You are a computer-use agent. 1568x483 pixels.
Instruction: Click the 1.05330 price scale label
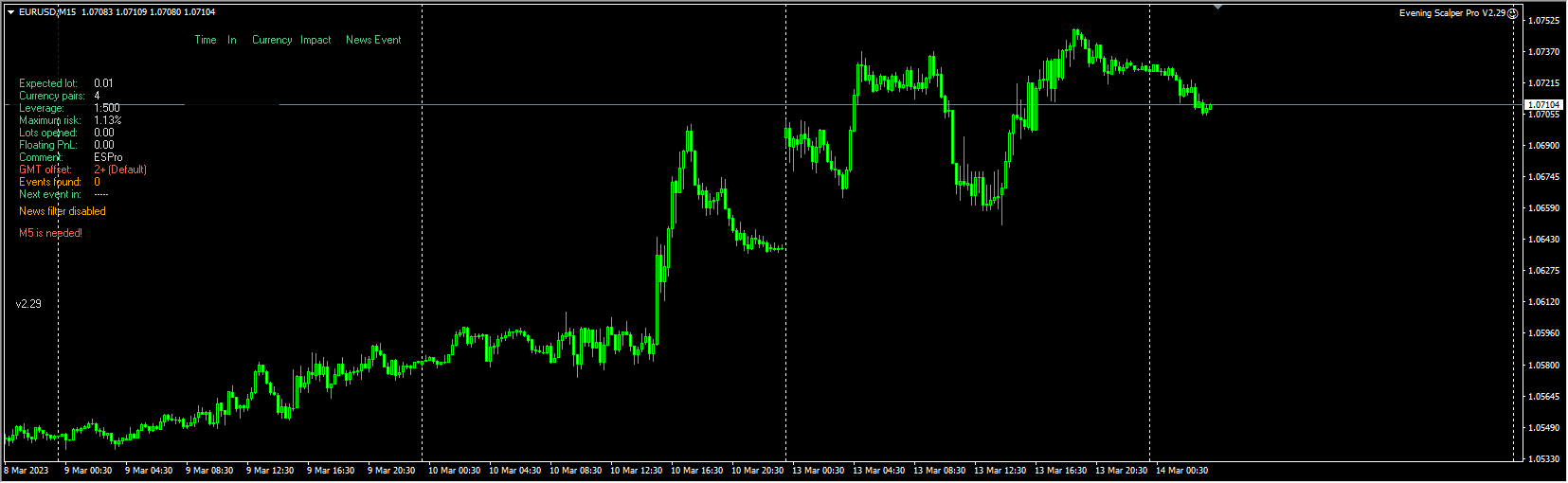[x=1544, y=459]
